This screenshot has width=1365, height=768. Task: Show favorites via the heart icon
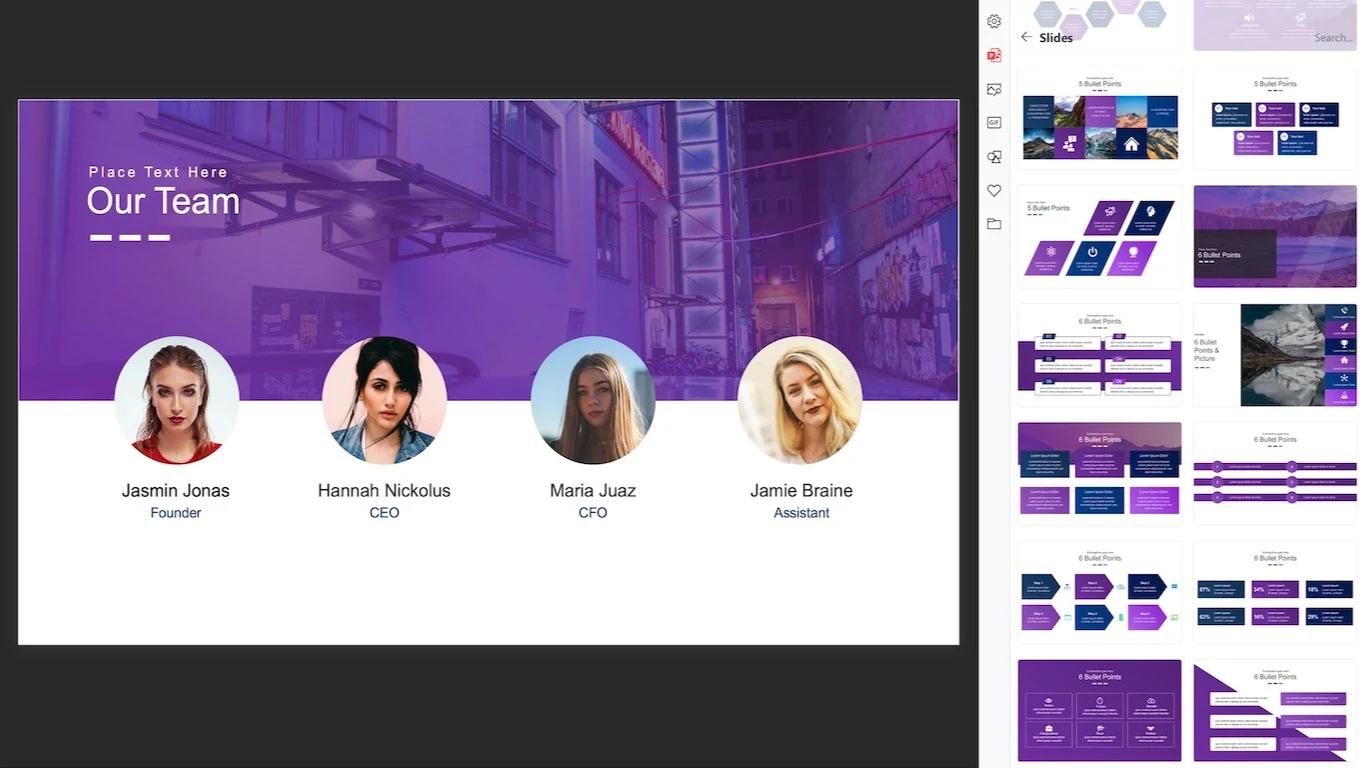993,191
